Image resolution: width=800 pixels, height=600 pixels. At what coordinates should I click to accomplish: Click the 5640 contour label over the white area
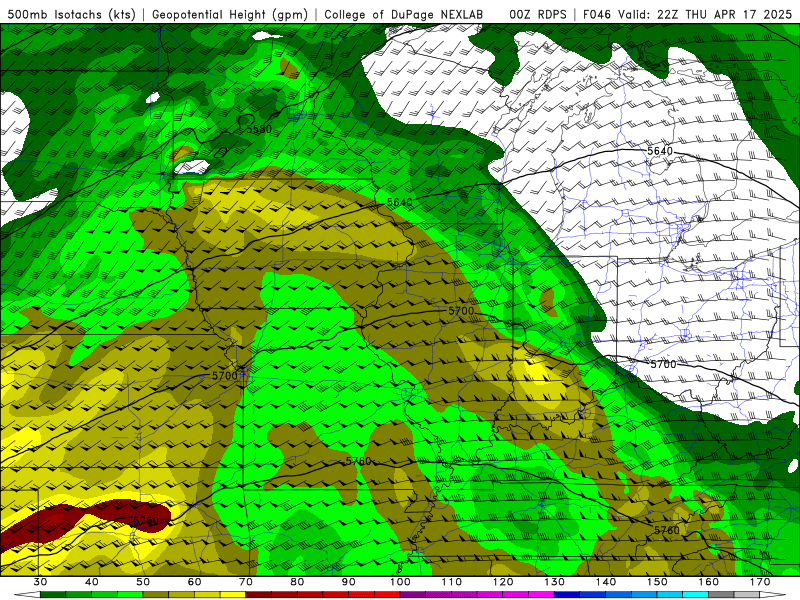pyautogui.click(x=660, y=151)
